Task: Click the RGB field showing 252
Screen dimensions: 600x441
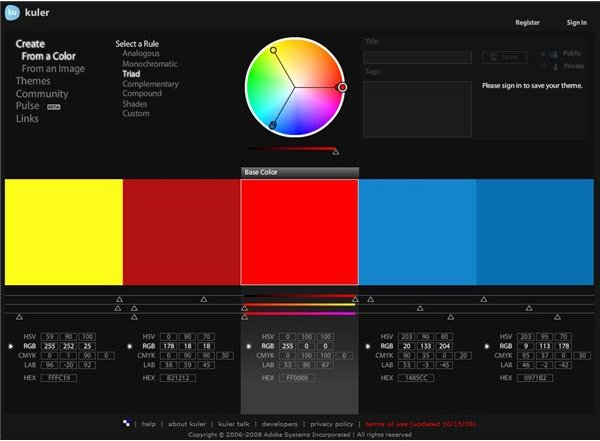Action: 68,346
